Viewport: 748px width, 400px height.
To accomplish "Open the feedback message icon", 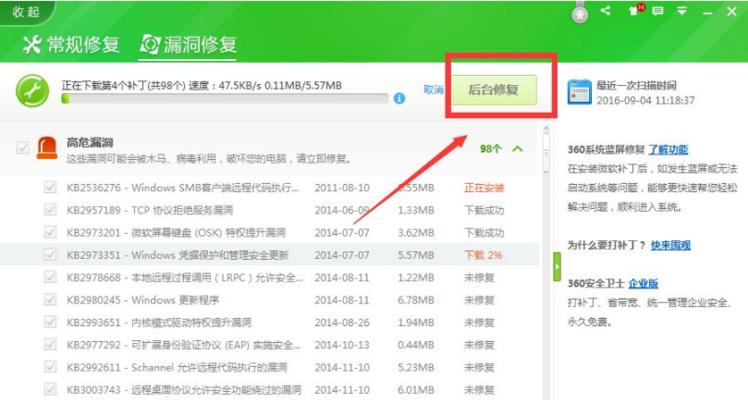I will click(x=658, y=11).
